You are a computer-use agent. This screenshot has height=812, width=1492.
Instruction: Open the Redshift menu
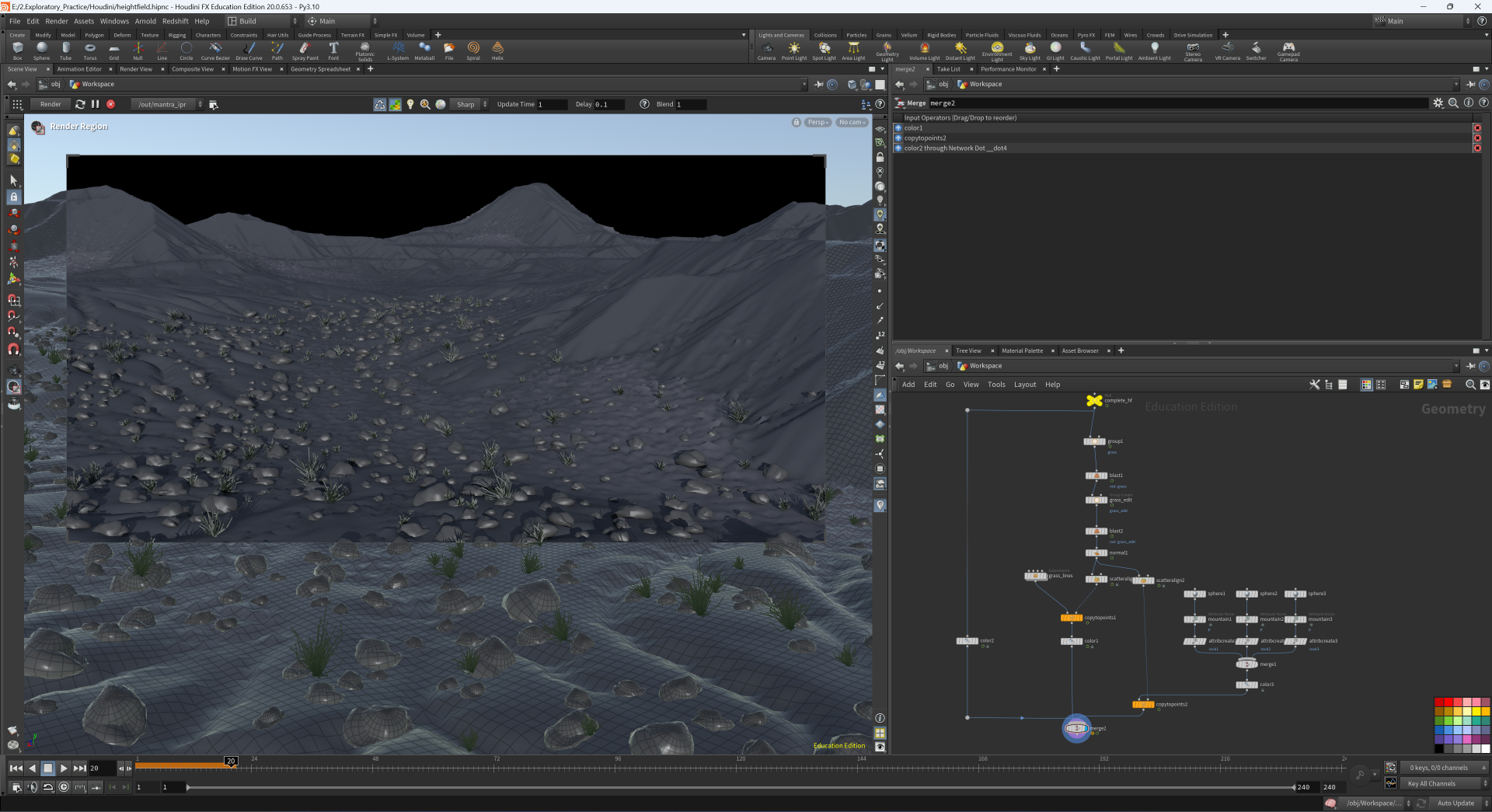pyautogui.click(x=175, y=21)
